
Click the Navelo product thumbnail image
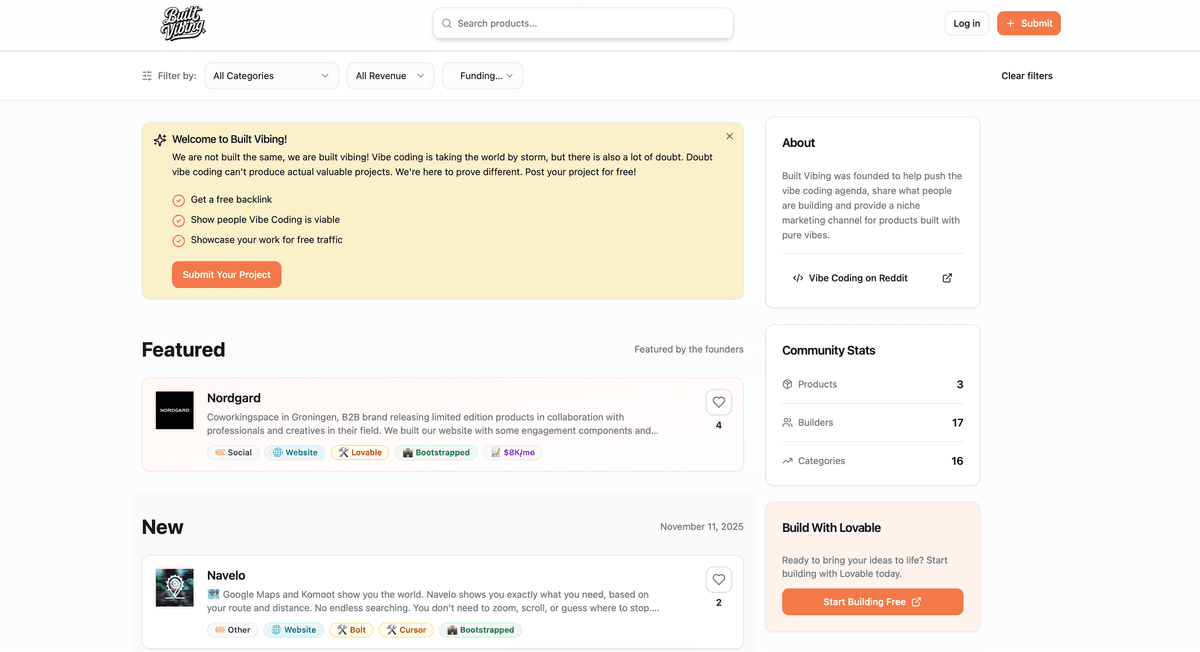point(175,587)
